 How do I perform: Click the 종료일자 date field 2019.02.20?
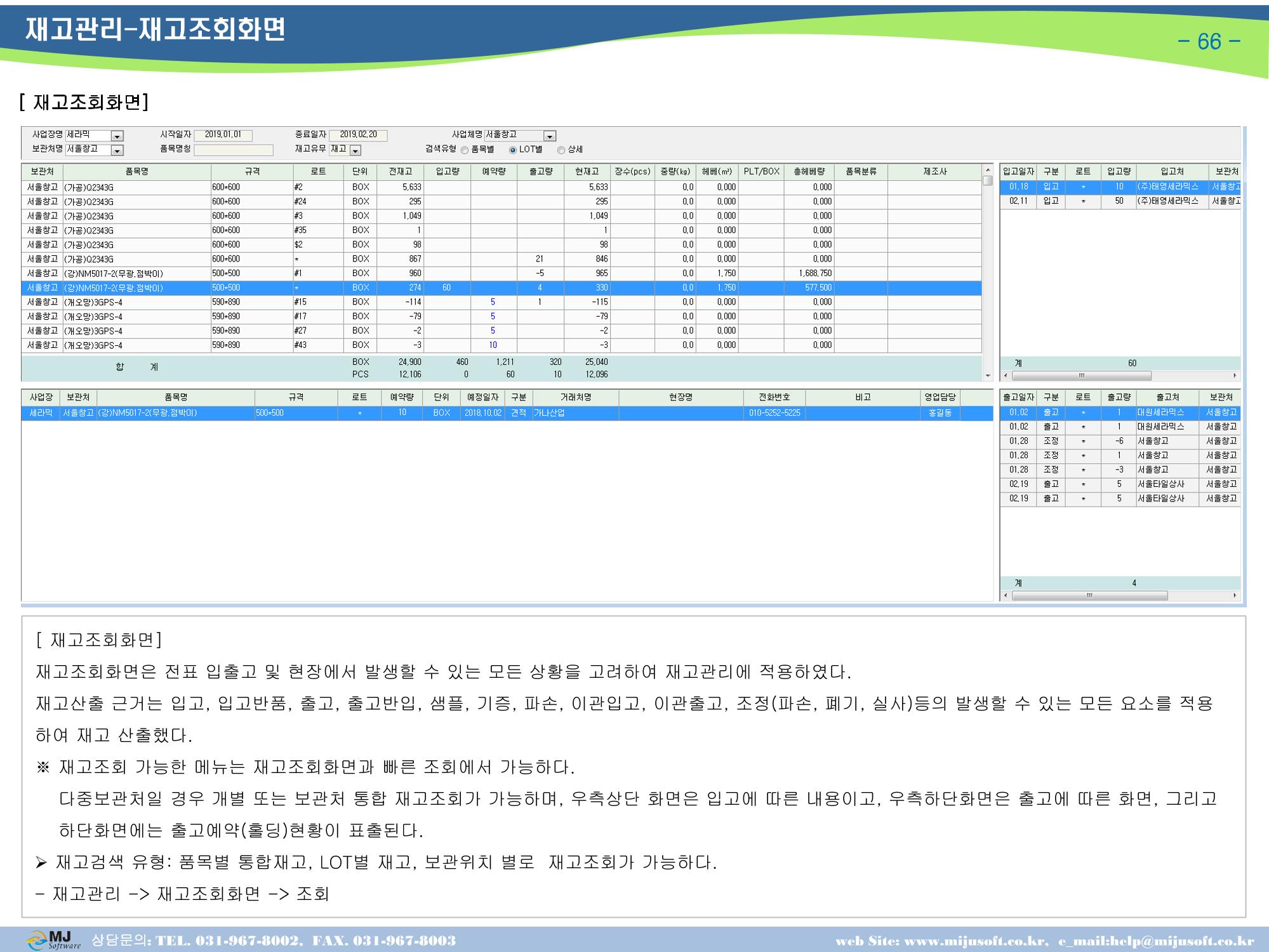pos(358,135)
